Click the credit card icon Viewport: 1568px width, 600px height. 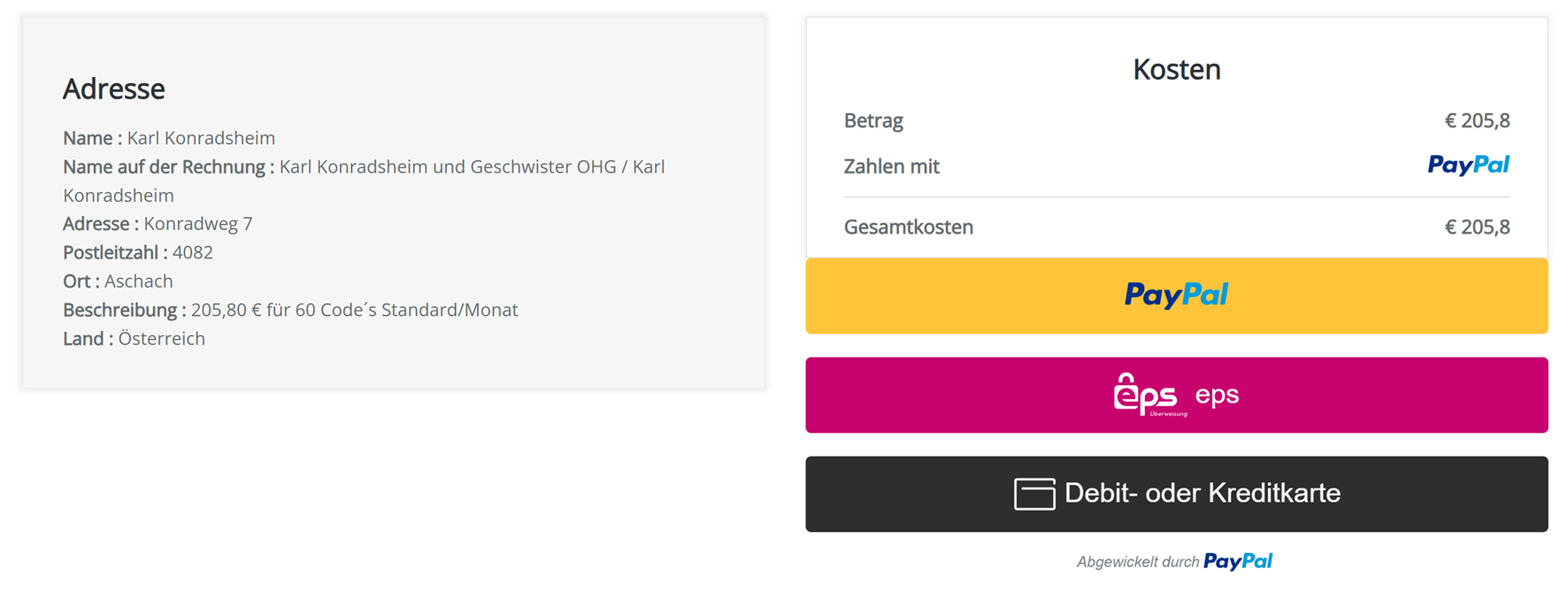click(x=1034, y=494)
